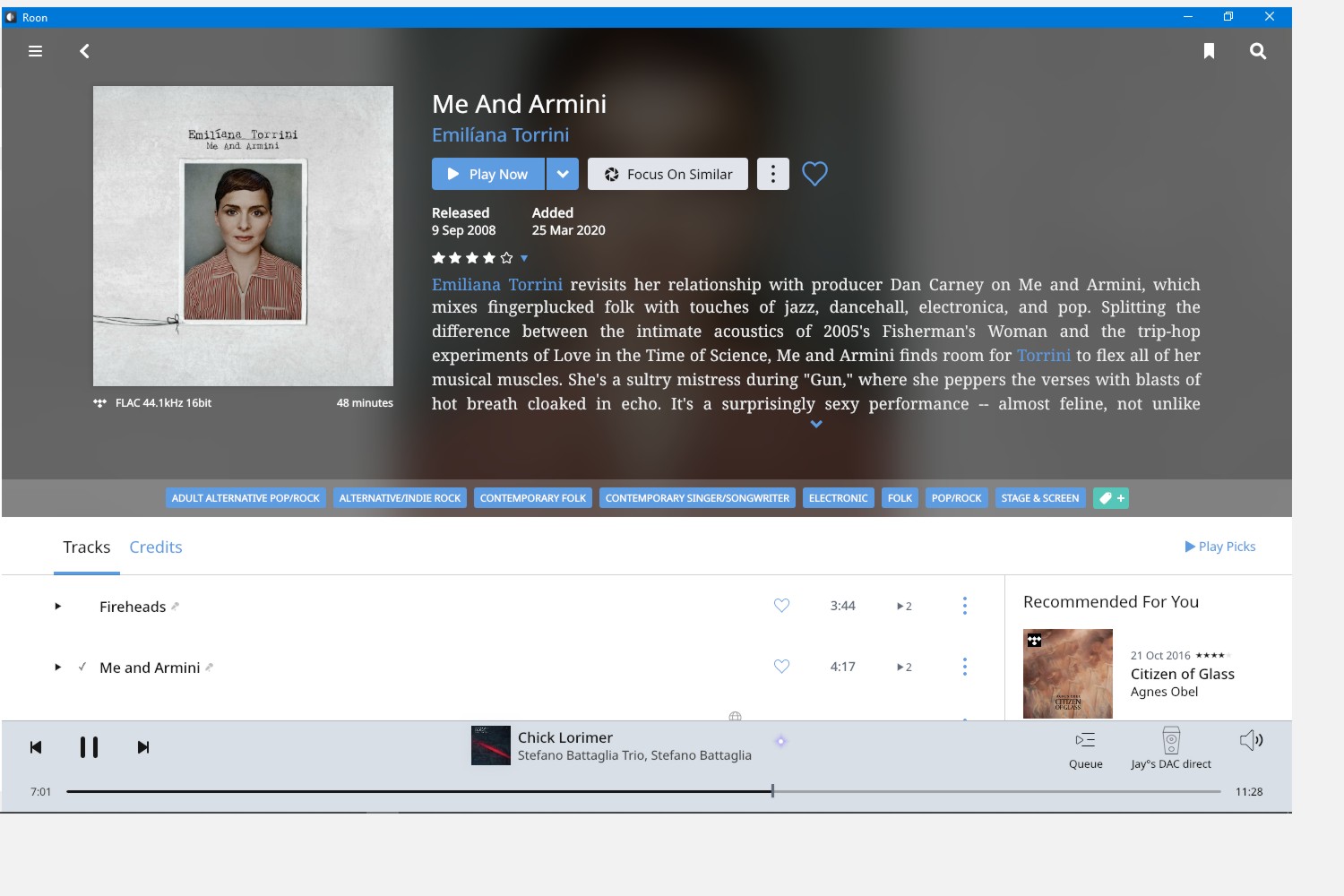Play the Me and Armini track triangle
Viewport: 1344px width, 896px height.
(x=57, y=668)
